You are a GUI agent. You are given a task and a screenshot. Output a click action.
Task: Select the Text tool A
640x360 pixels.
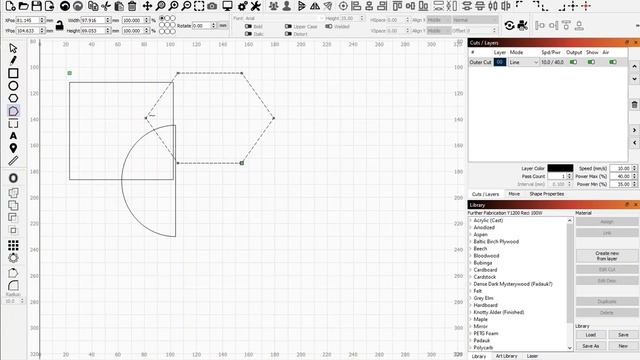13,136
